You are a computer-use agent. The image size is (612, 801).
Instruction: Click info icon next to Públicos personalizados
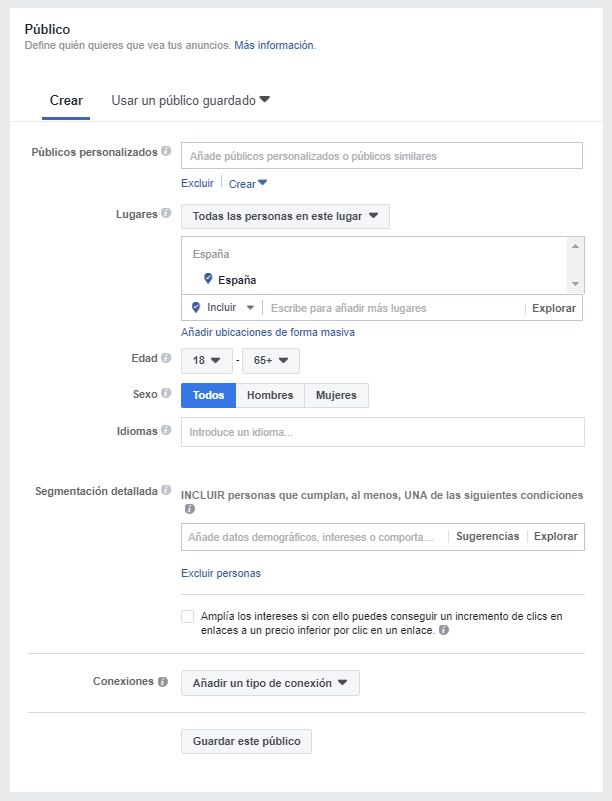166,151
